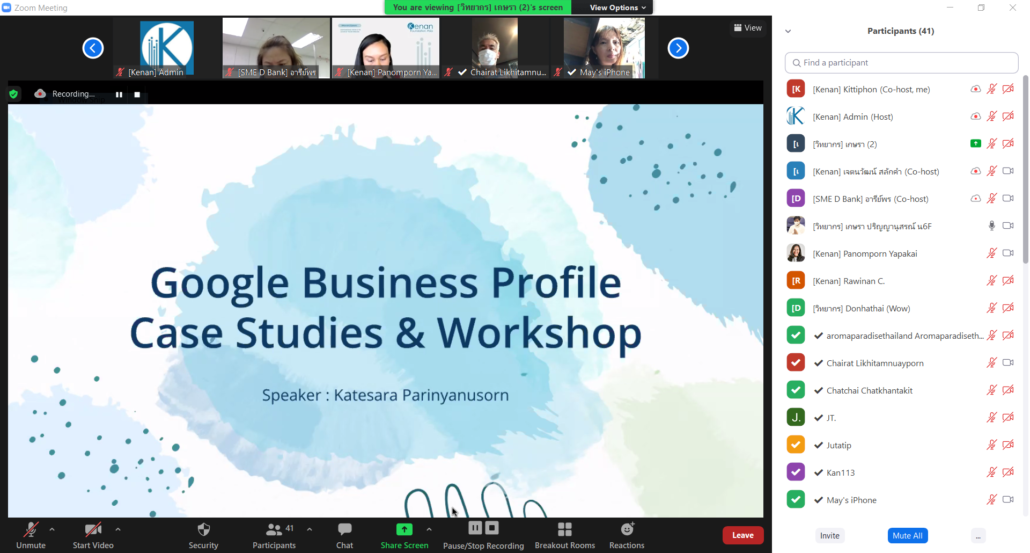Click participant Jutatip name
This screenshot has width=1030, height=553.
839,445
